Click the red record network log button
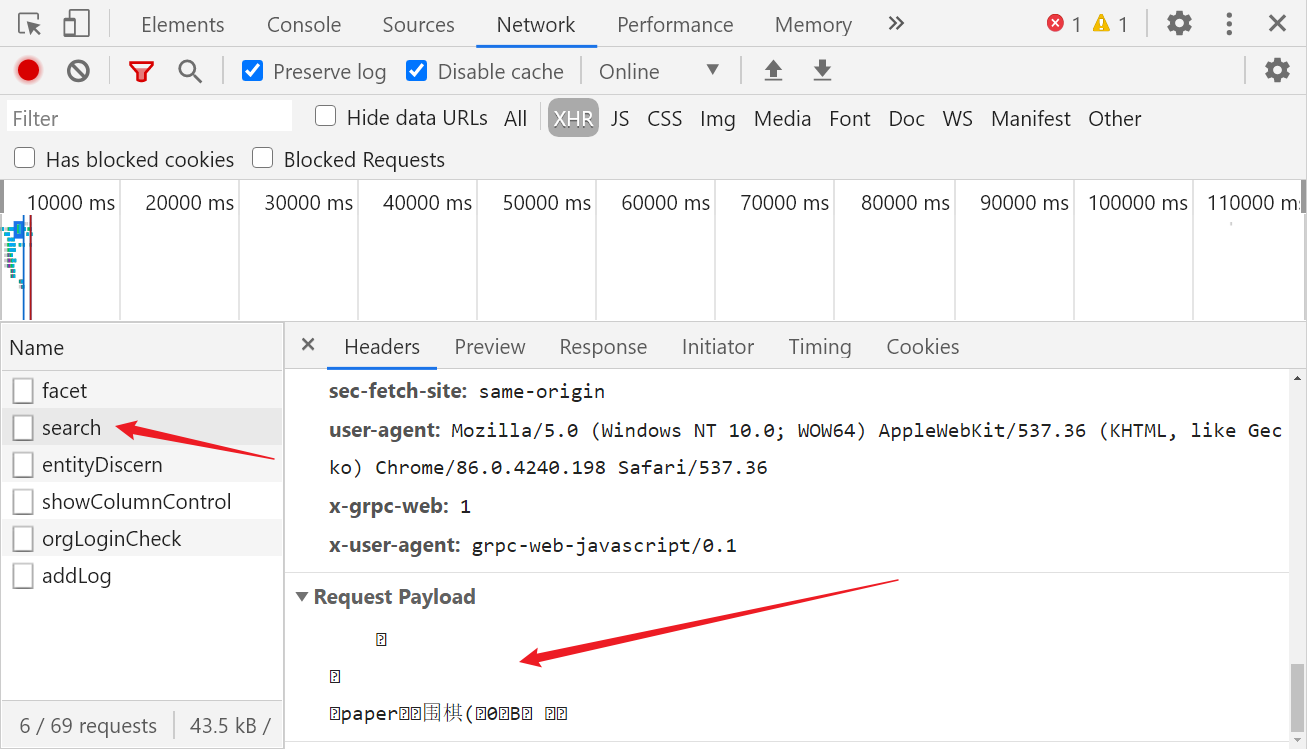Screen dimensions: 1307x749 coord(28,70)
